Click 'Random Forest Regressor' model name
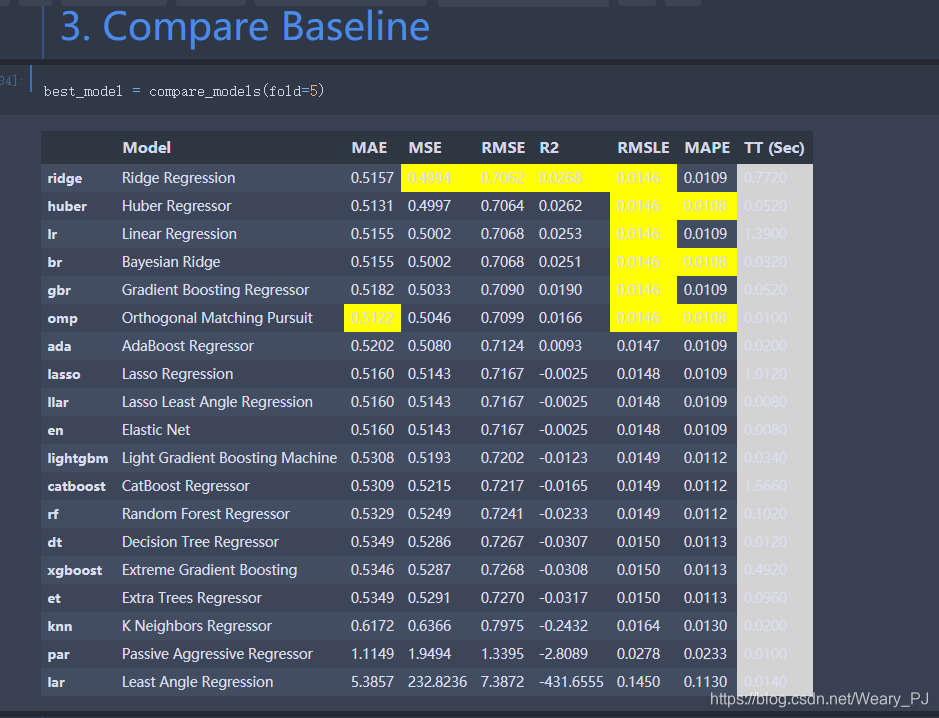The width and height of the screenshot is (939, 718). click(205, 514)
